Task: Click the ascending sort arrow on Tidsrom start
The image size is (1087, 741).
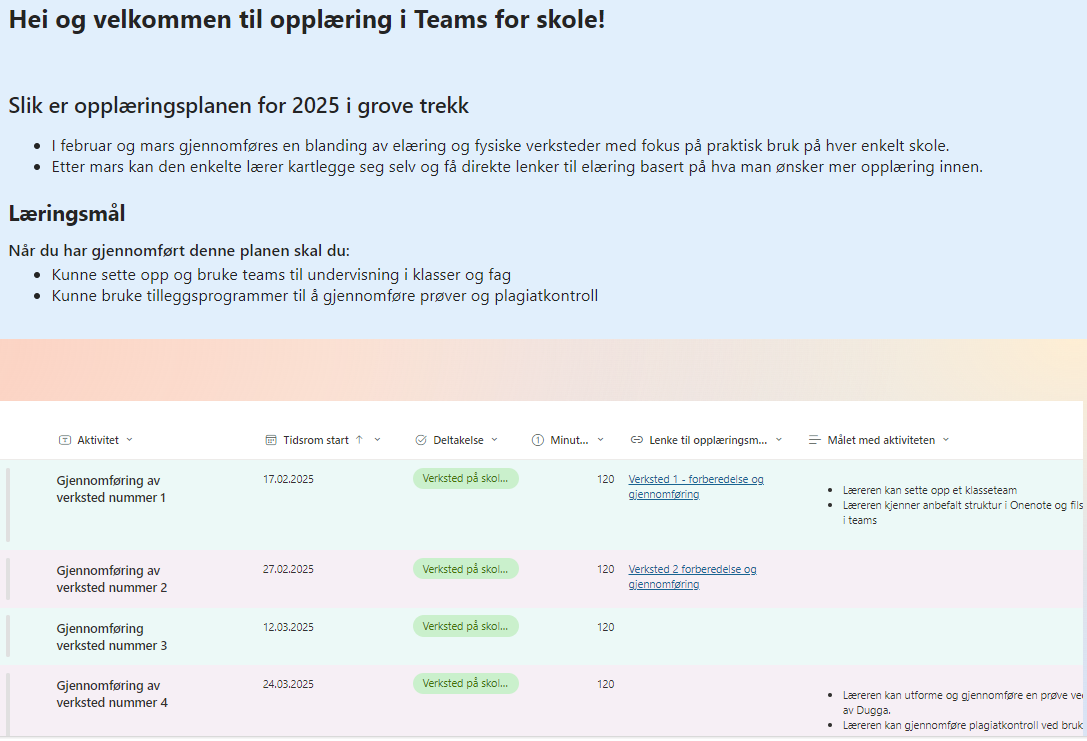Action: coord(359,440)
